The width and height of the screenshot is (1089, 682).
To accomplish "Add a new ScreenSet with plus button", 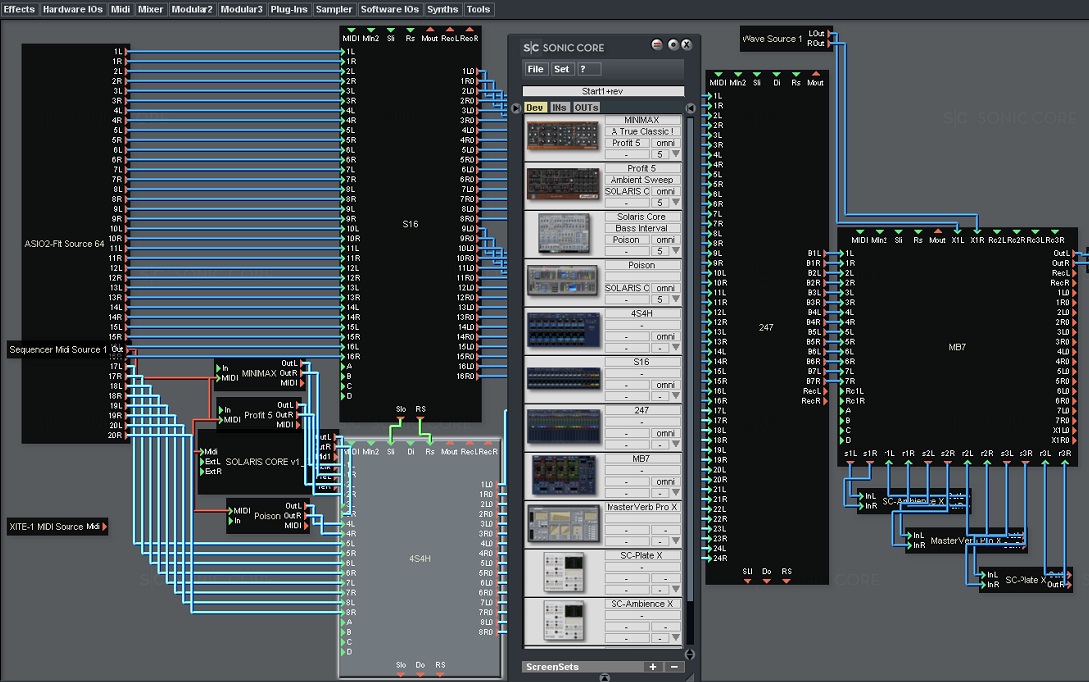I will [x=653, y=667].
